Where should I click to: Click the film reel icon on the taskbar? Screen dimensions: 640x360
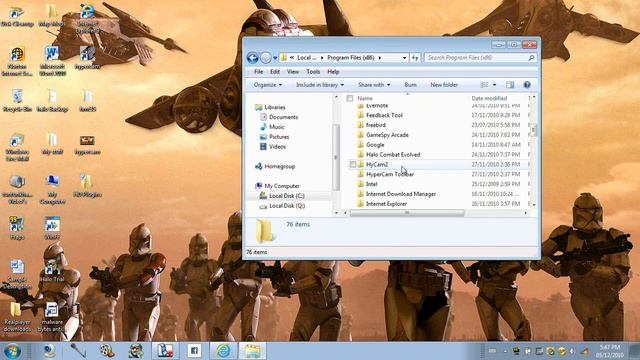click(x=107, y=351)
